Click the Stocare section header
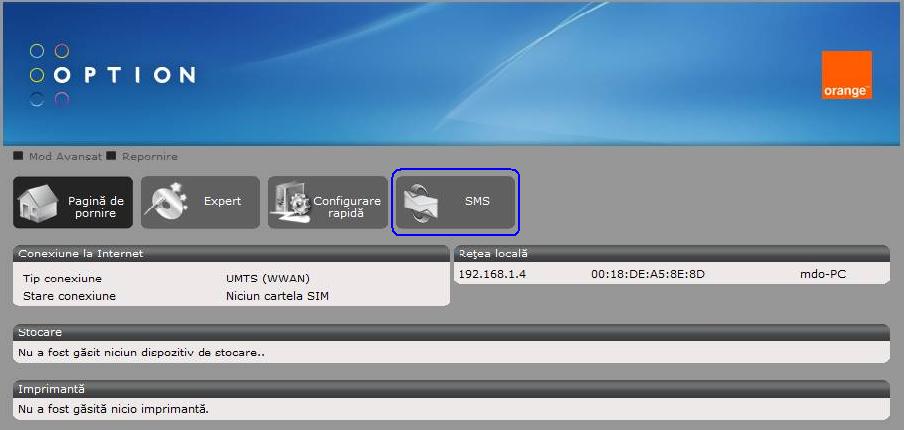 click(x=451, y=332)
